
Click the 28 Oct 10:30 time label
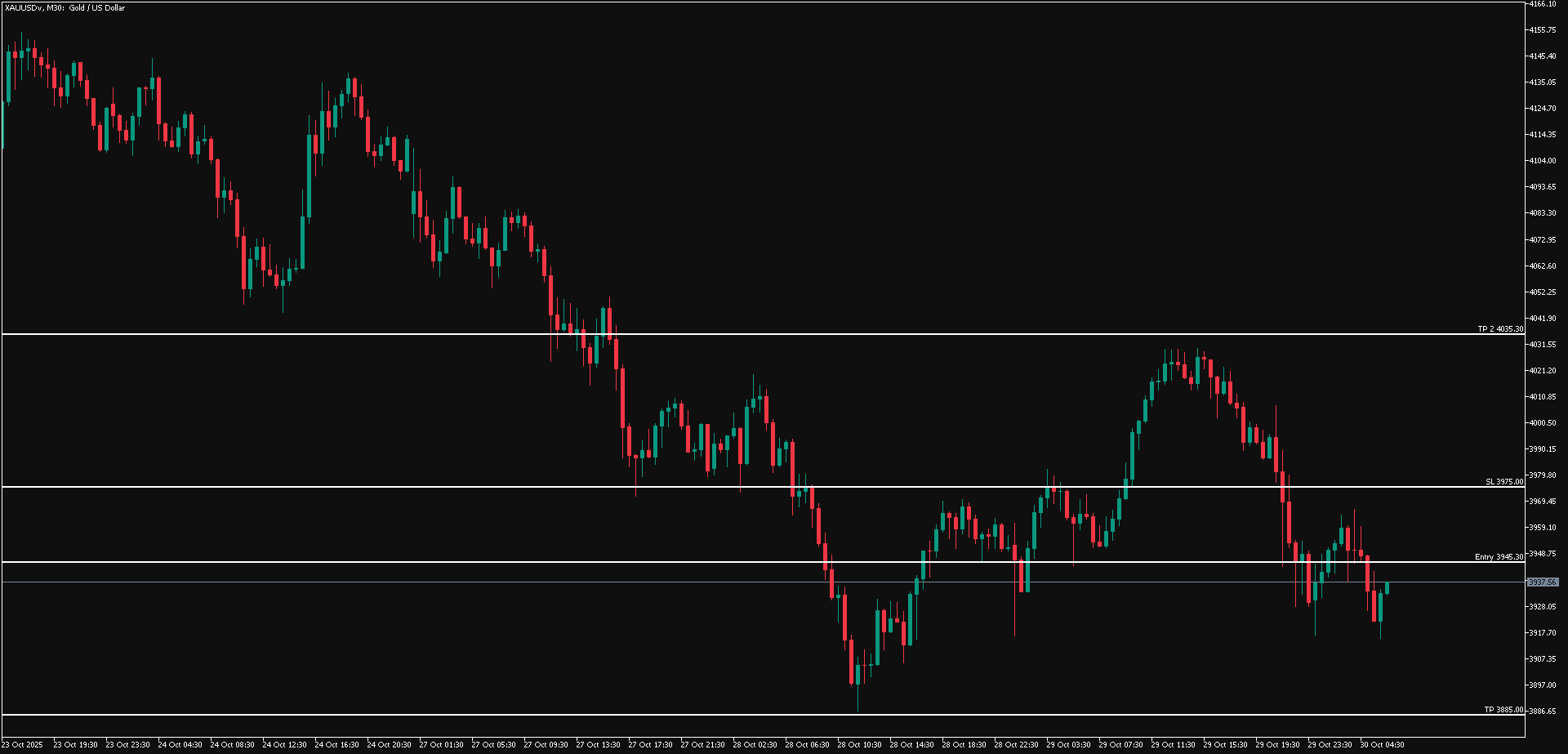pos(859,745)
